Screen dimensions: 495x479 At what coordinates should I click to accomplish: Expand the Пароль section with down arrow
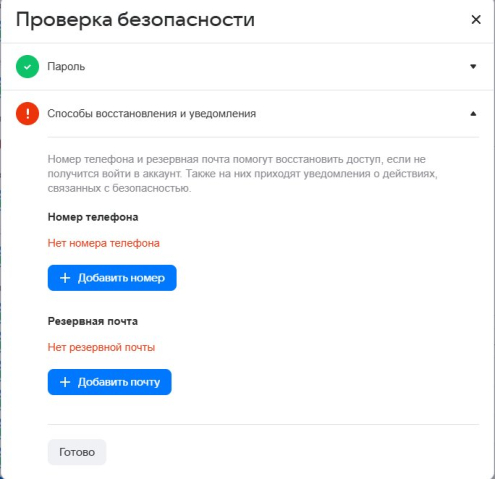coord(473,67)
